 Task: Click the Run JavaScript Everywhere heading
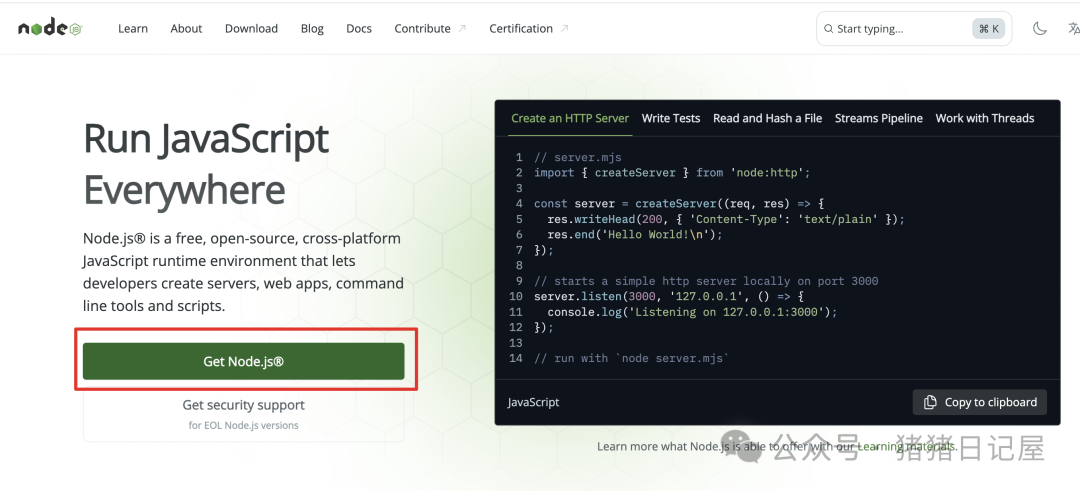coord(206,164)
